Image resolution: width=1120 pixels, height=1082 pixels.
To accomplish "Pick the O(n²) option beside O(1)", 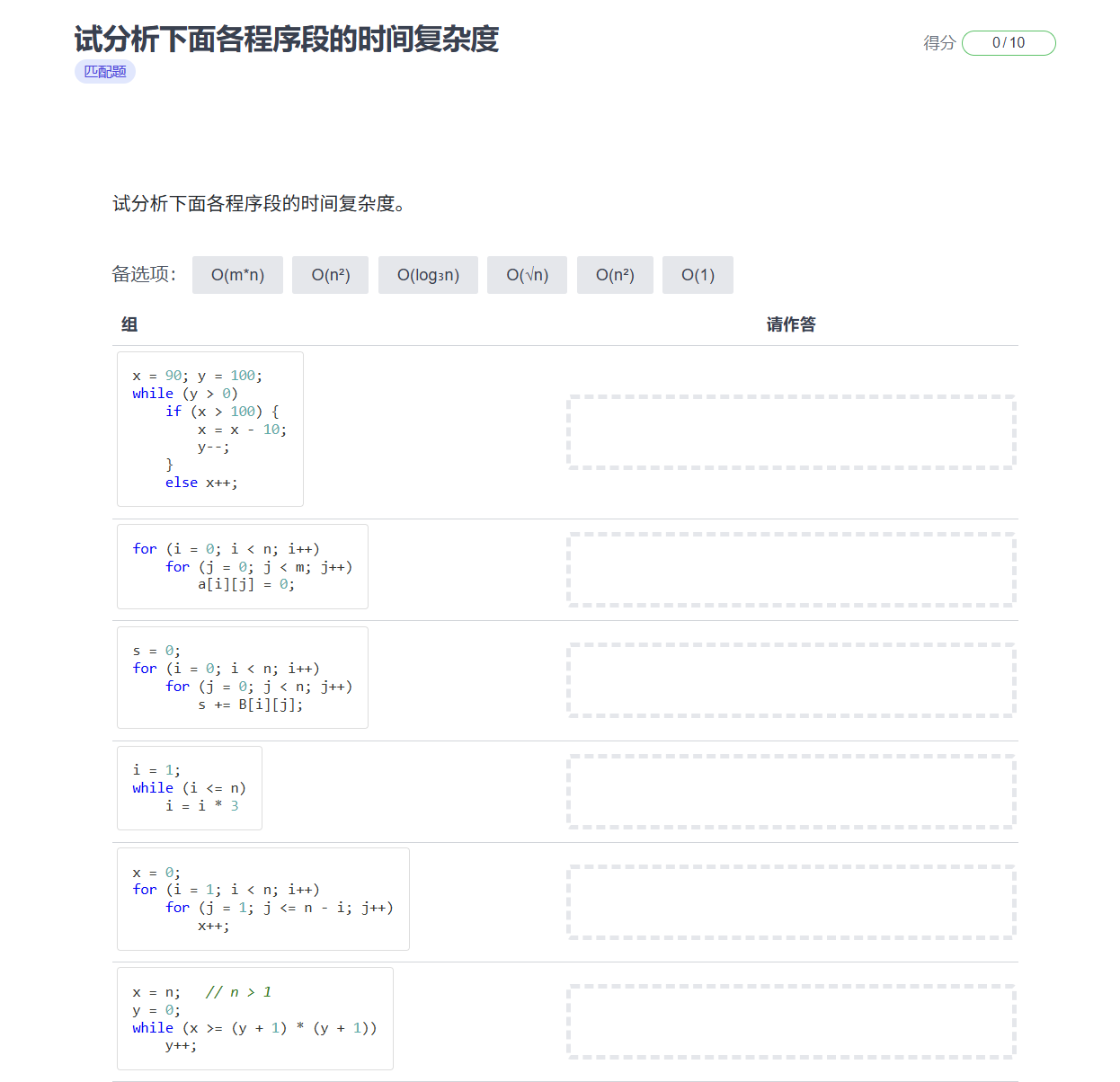I will (615, 275).
